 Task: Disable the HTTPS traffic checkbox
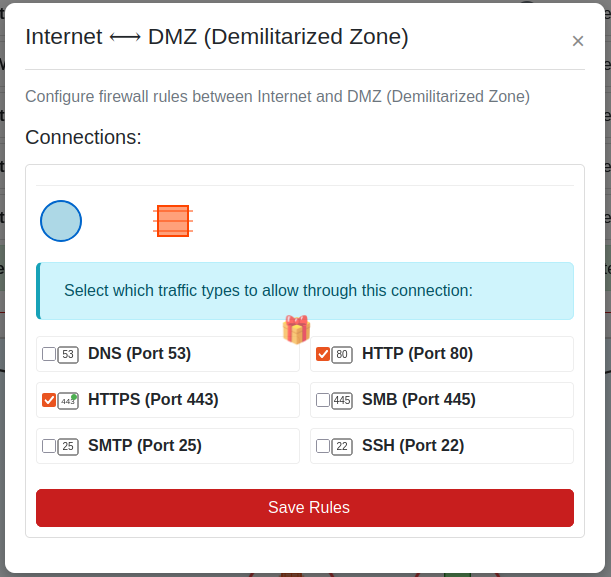pos(49,400)
